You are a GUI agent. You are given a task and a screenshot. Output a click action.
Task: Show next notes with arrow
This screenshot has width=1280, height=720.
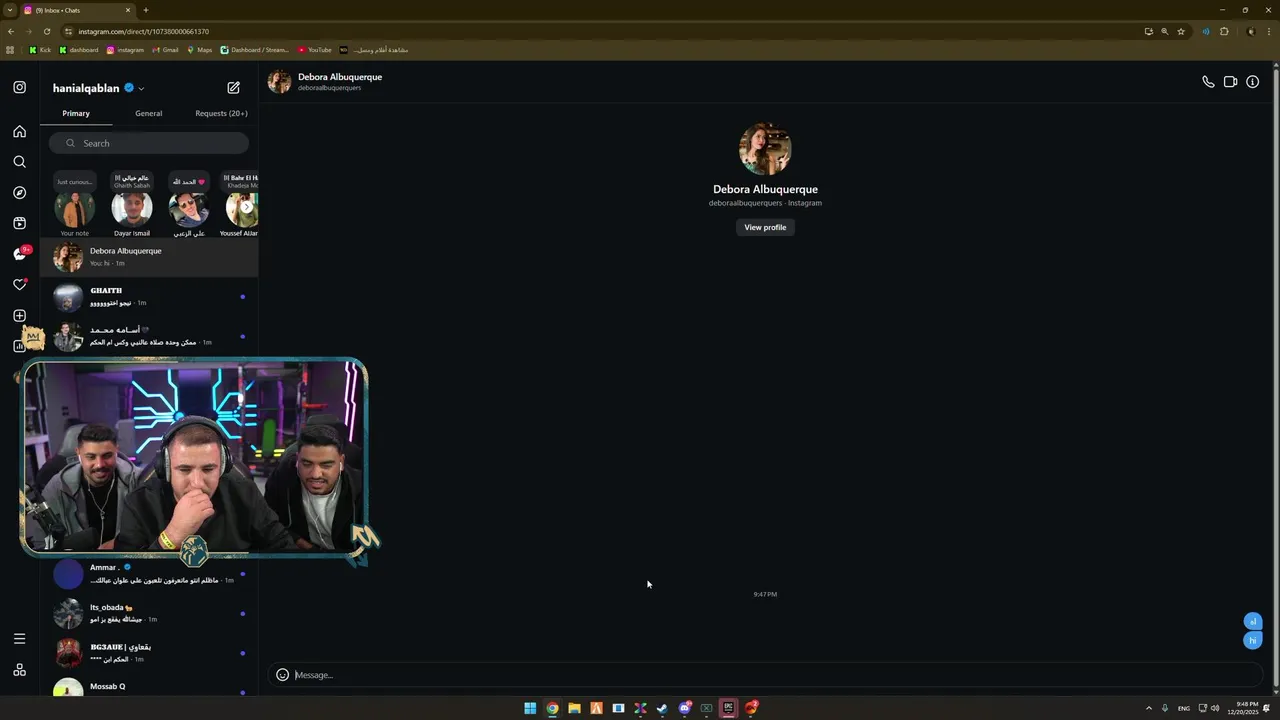click(x=246, y=207)
